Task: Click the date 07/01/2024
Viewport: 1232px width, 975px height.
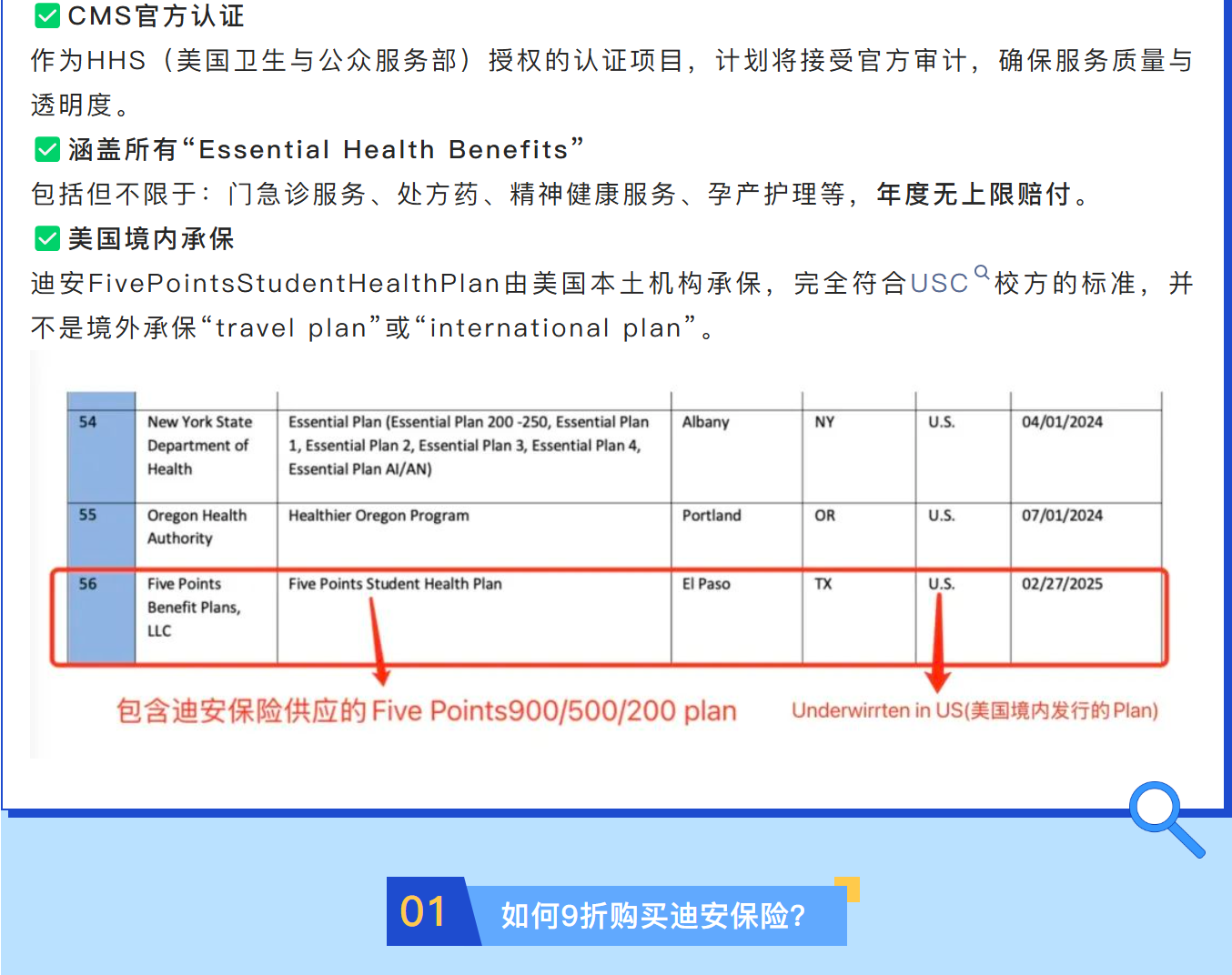Action: coord(1062,516)
